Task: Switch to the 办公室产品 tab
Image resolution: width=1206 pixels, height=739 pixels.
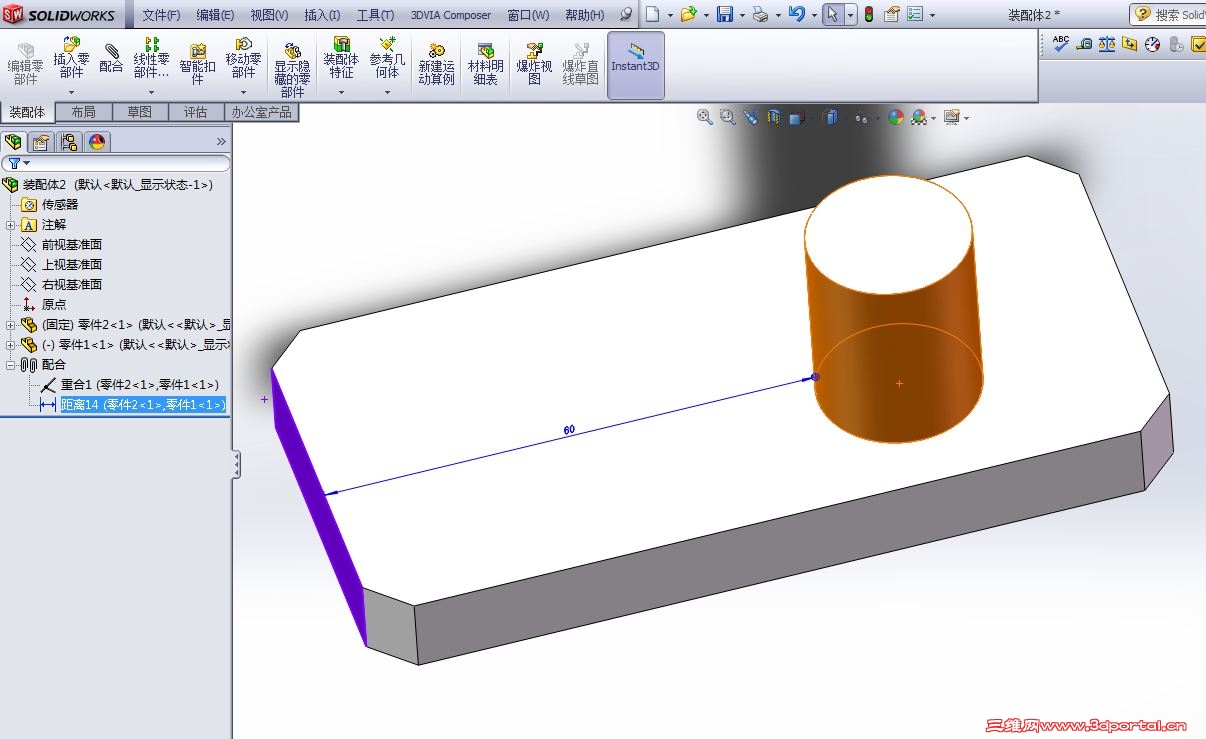Action: [261, 112]
